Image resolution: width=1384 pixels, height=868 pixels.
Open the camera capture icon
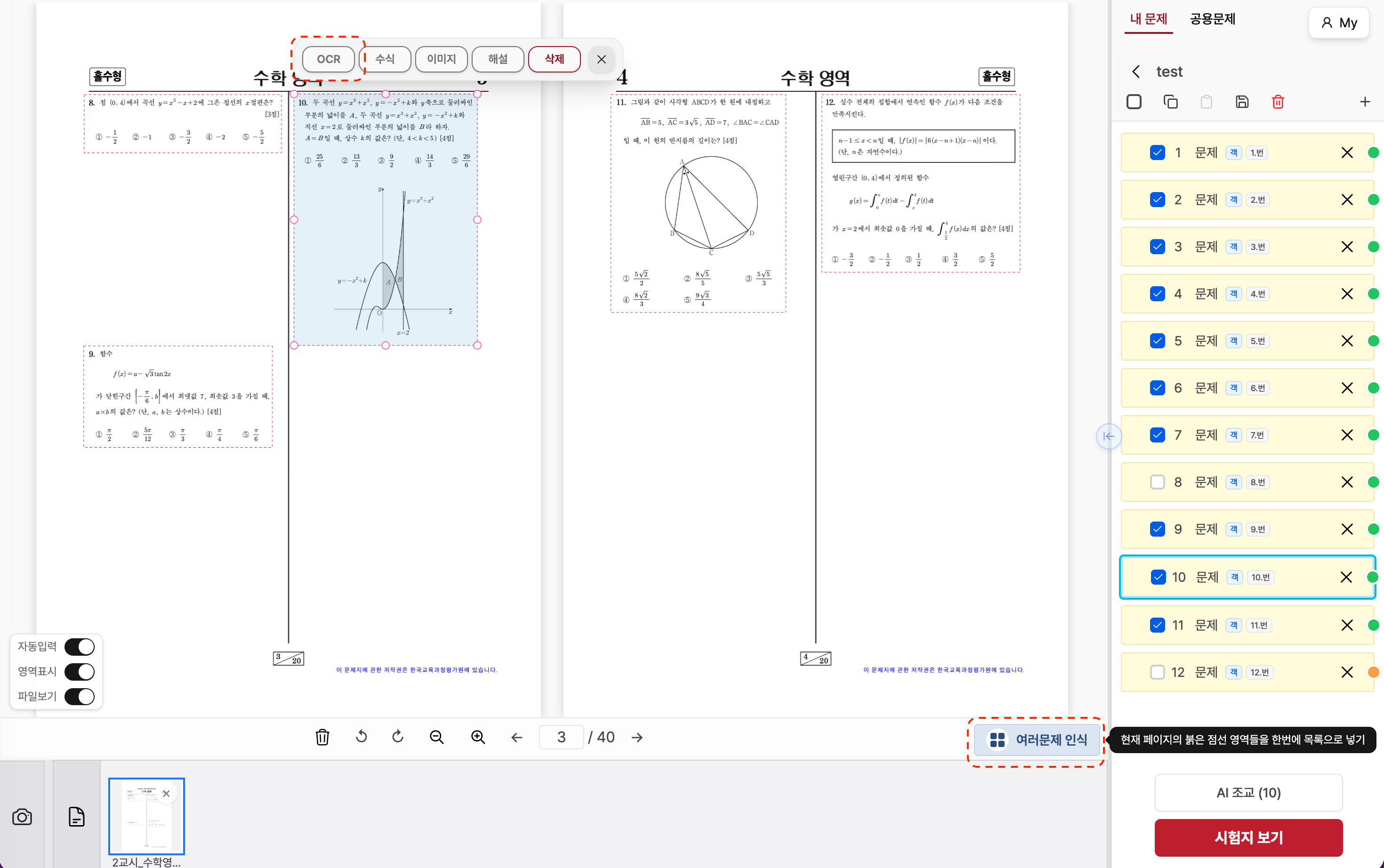click(x=22, y=817)
